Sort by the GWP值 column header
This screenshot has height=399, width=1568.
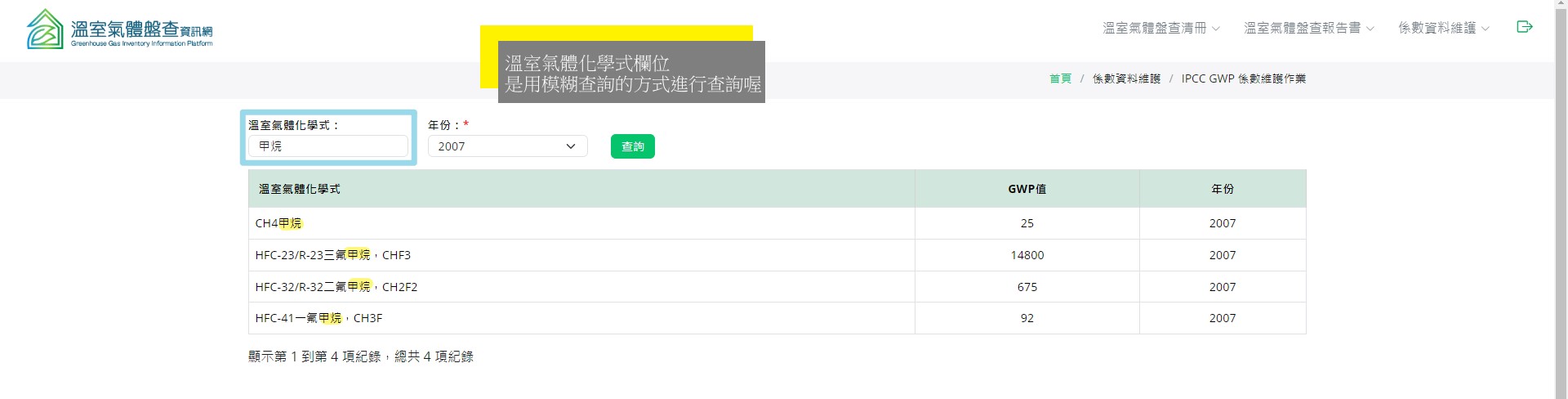point(1027,189)
